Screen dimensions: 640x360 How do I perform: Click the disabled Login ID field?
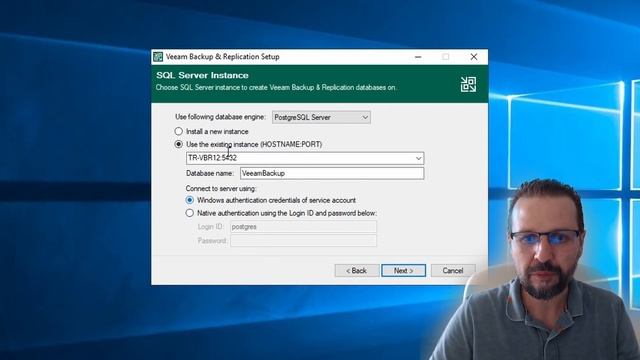(x=303, y=227)
